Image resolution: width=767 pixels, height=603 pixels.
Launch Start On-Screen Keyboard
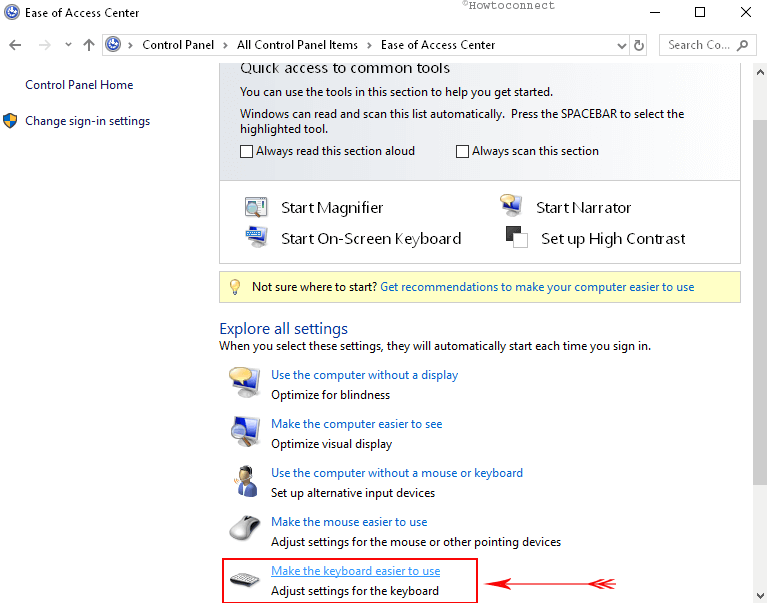[371, 239]
